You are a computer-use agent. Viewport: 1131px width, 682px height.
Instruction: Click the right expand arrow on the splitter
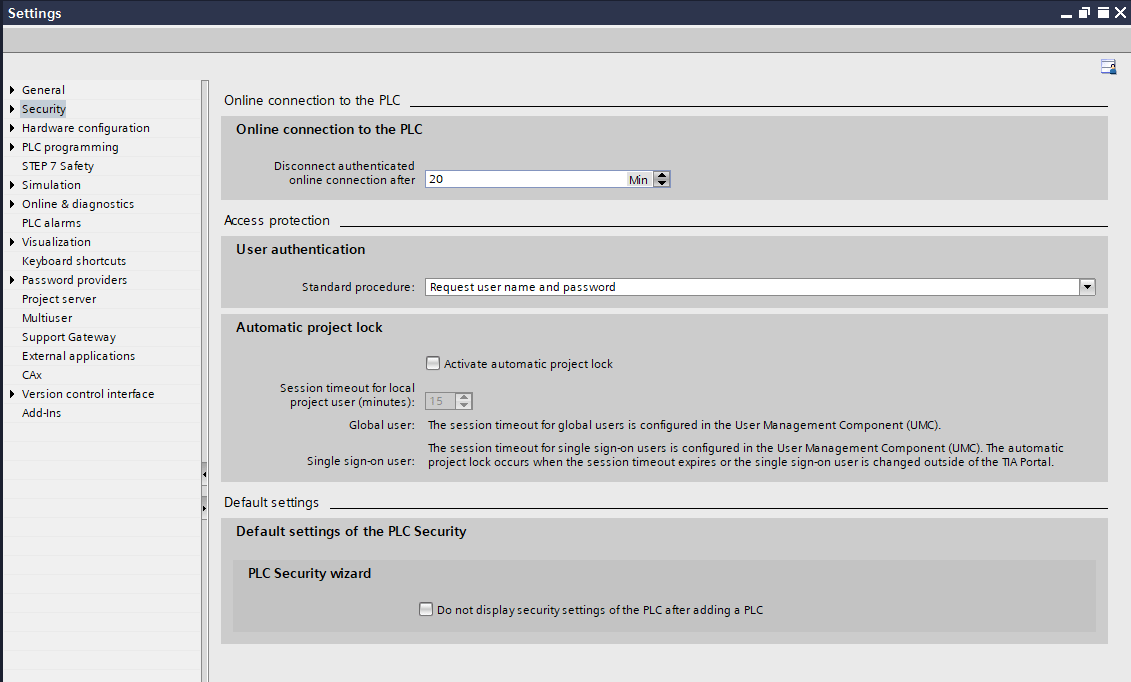click(x=204, y=508)
